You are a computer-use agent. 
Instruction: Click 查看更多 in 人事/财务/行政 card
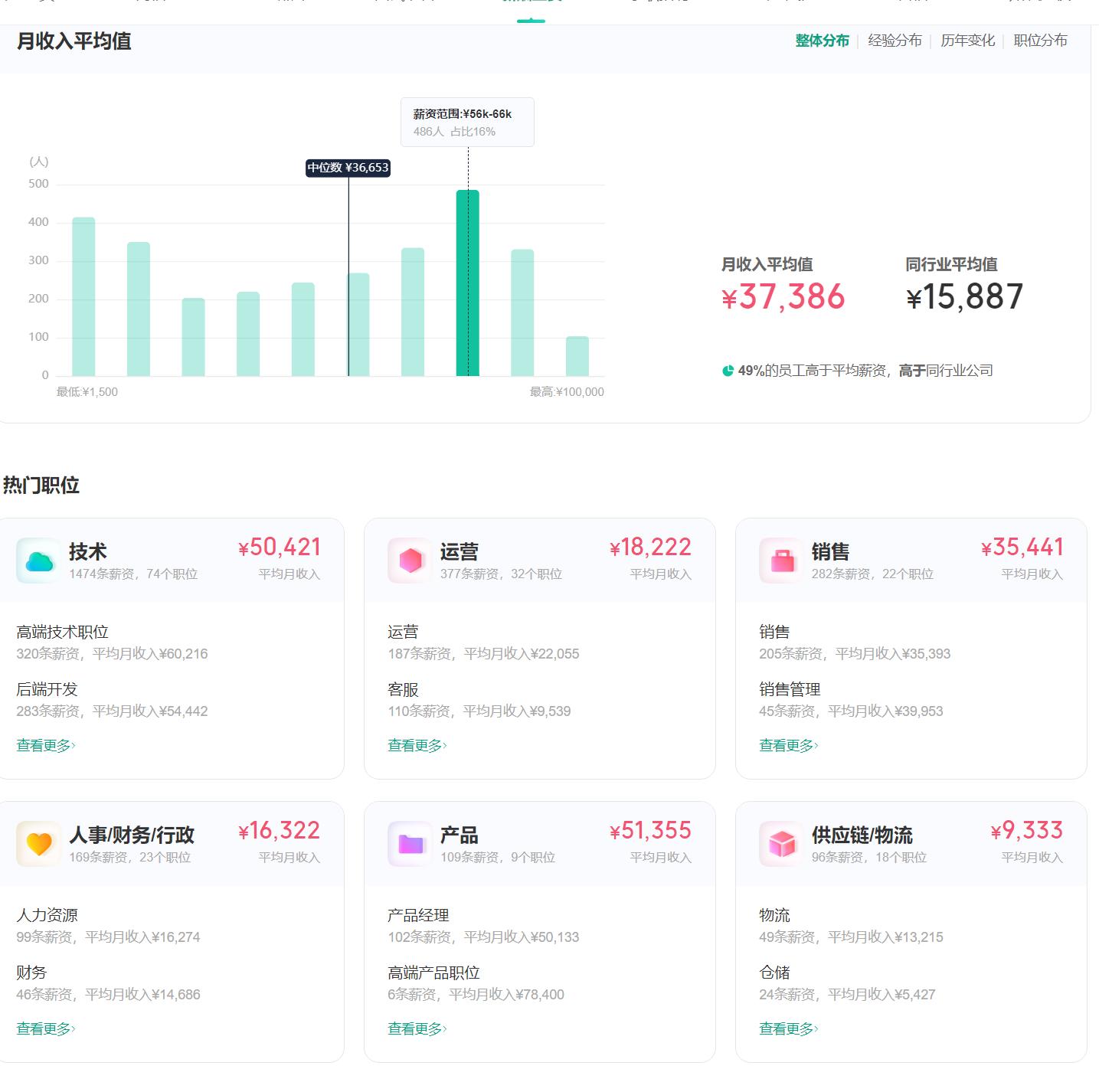pos(44,1028)
